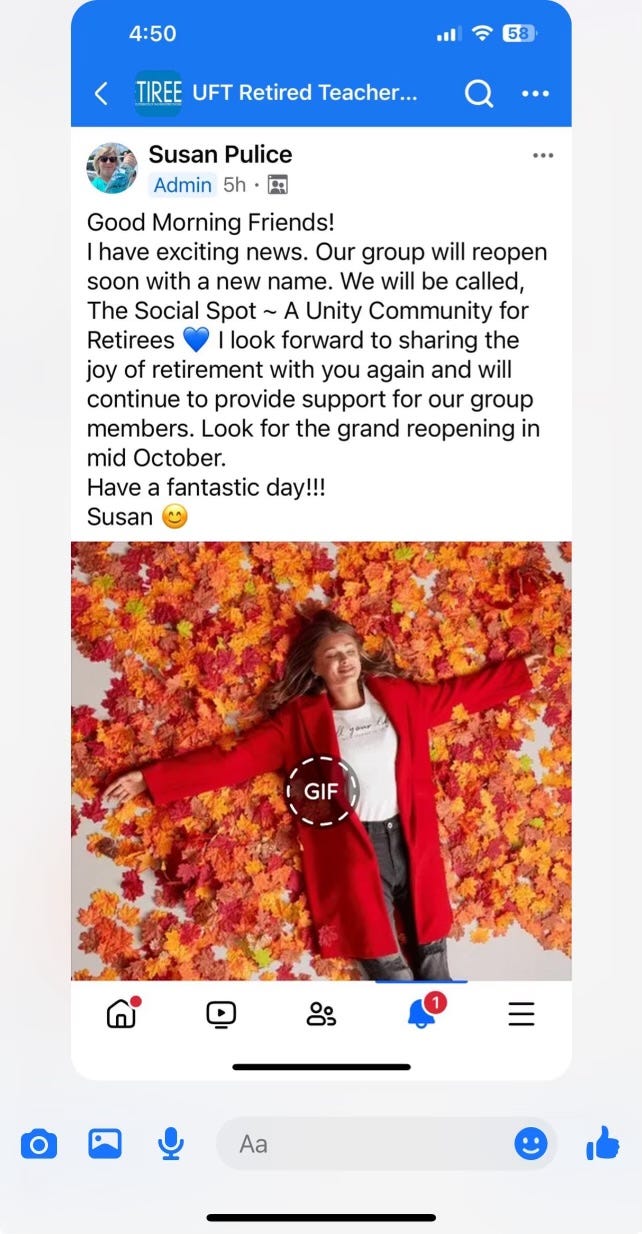This screenshot has width=642, height=1234.
Task: Open the emoji picker smiley
Action: click(531, 1143)
